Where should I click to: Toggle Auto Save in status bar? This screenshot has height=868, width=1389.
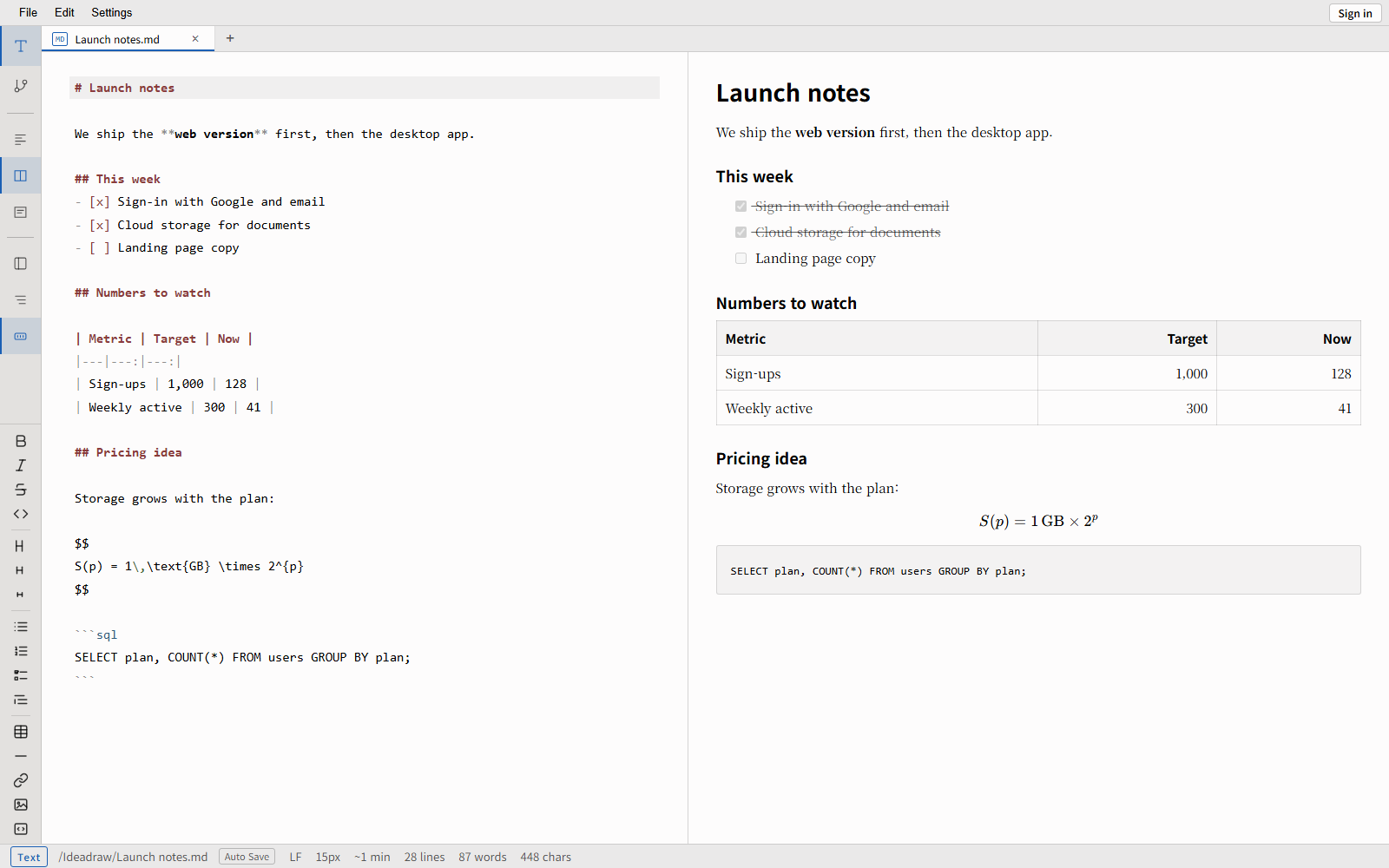coord(247,857)
